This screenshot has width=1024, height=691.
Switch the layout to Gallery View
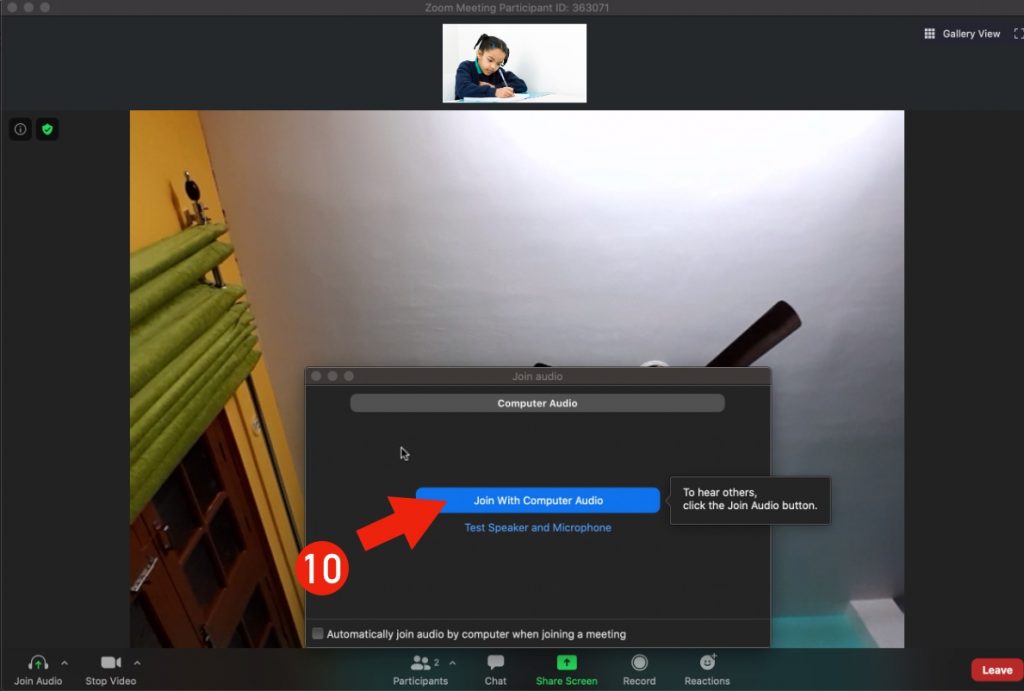click(961, 33)
